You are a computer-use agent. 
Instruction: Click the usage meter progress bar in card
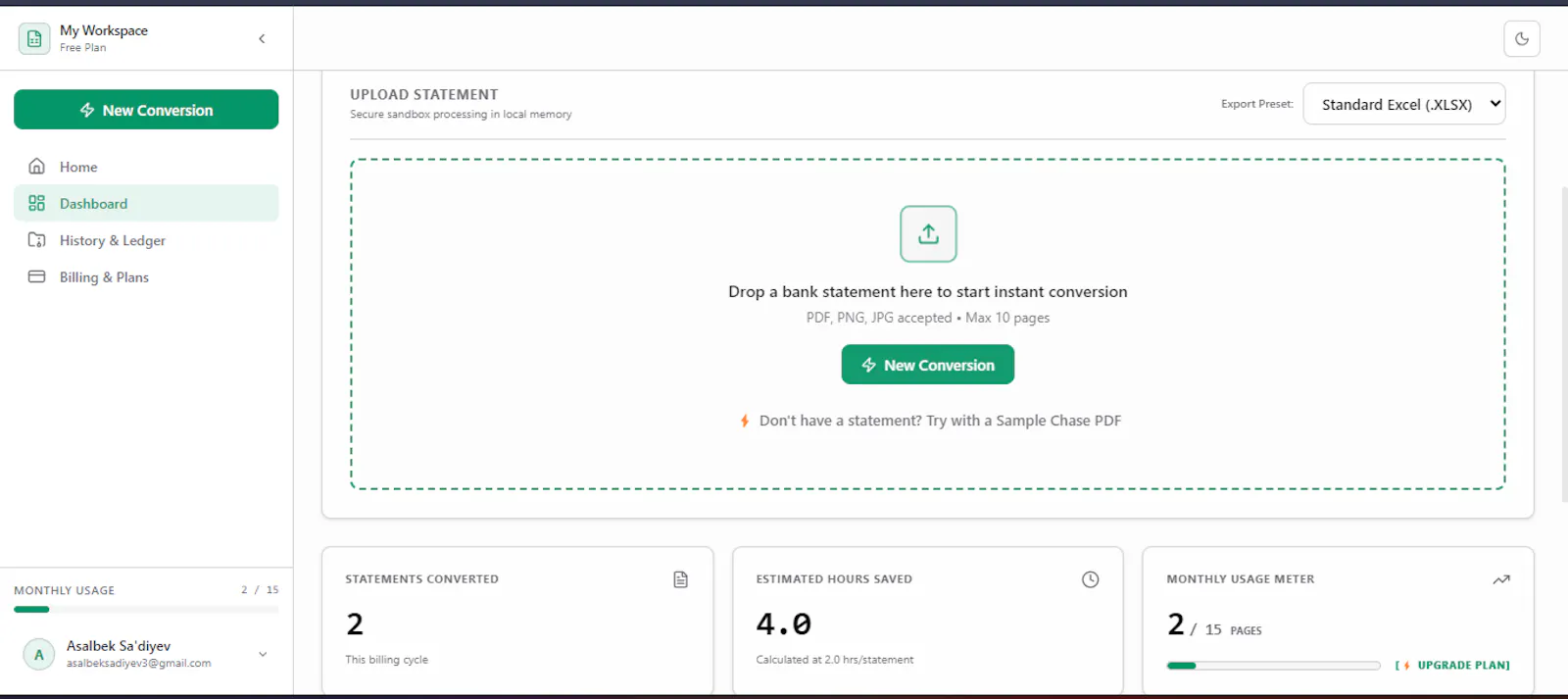point(1273,666)
